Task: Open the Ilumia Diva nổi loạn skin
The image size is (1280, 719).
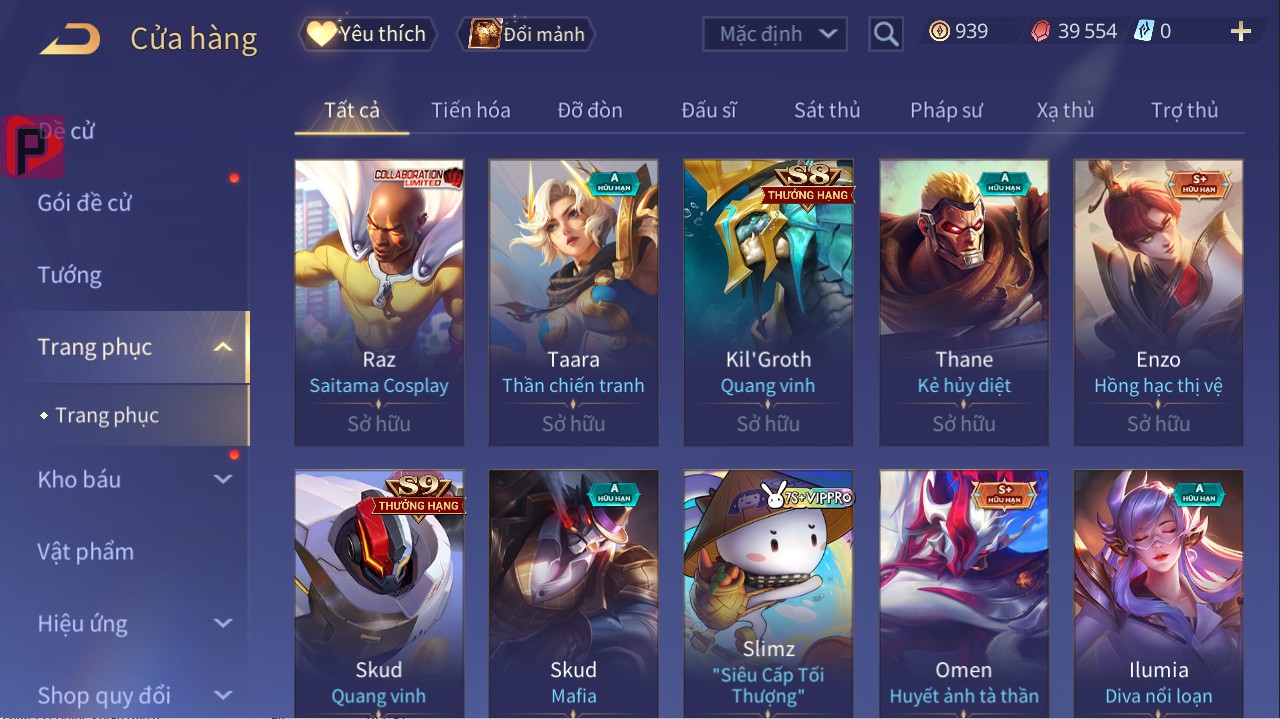Action: click(1158, 593)
